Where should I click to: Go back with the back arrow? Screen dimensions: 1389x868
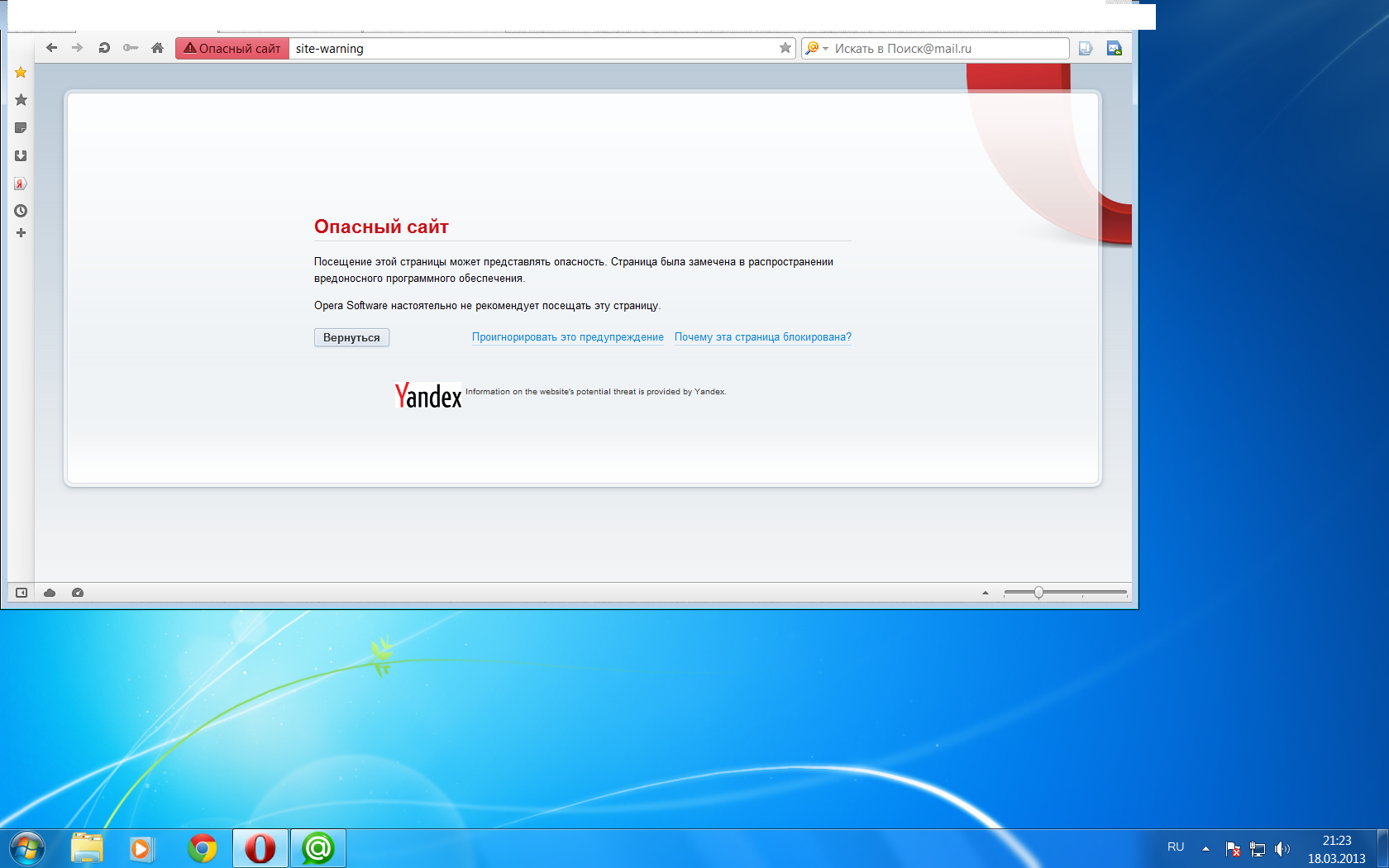point(51,48)
